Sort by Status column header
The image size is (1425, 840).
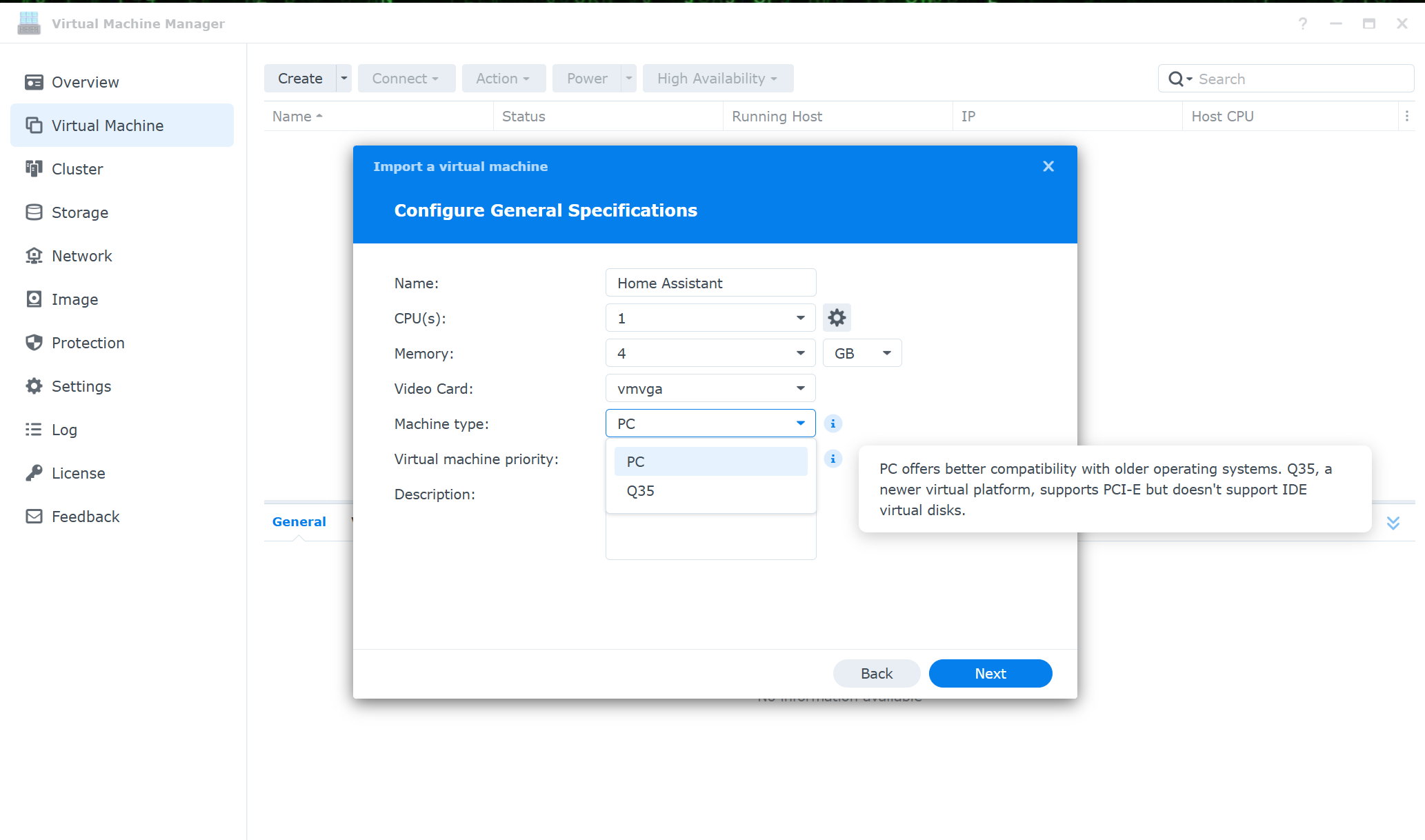608,117
